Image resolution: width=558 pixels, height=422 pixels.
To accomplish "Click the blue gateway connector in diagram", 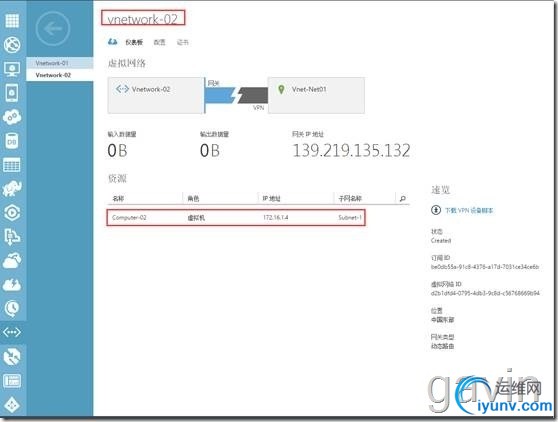I will [x=220, y=95].
